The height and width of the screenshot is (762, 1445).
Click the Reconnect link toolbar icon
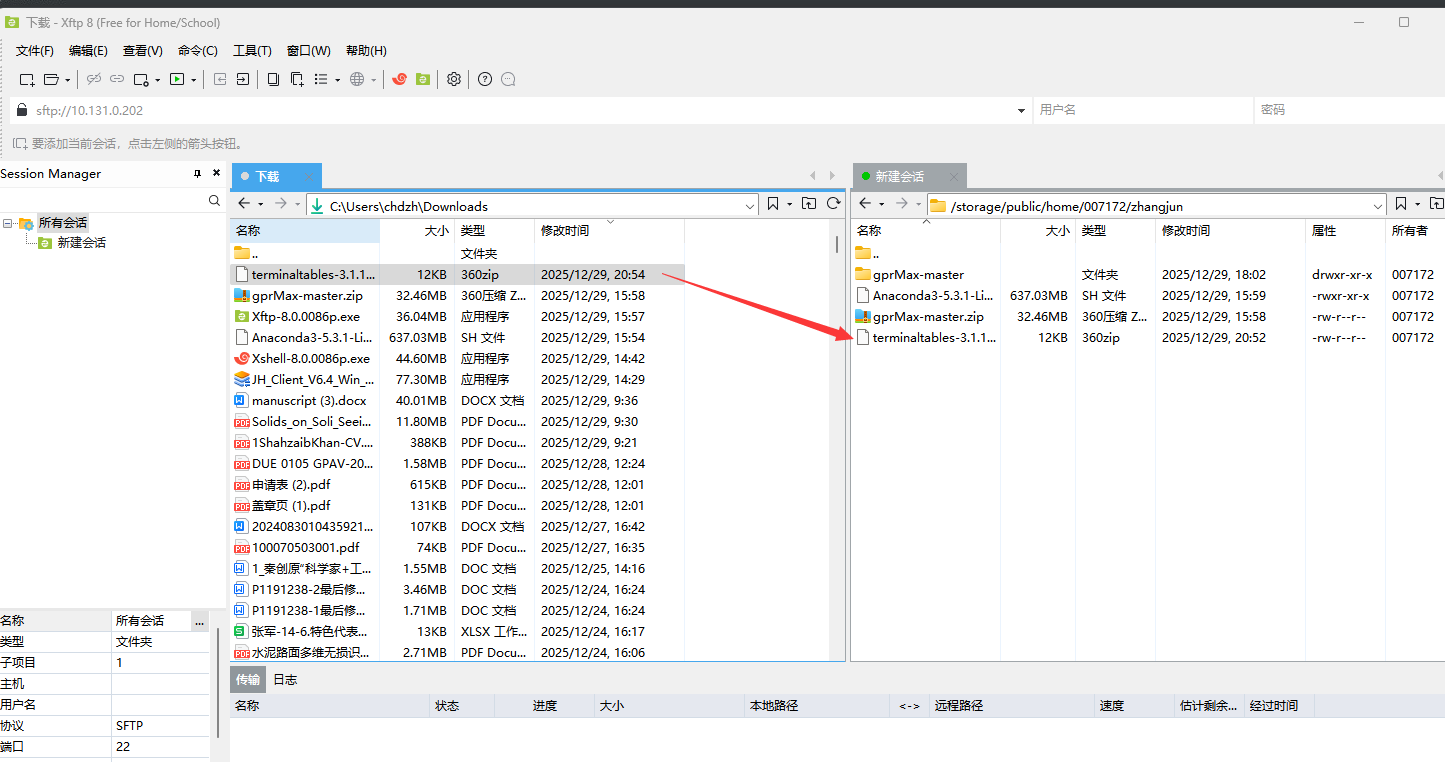click(x=117, y=79)
